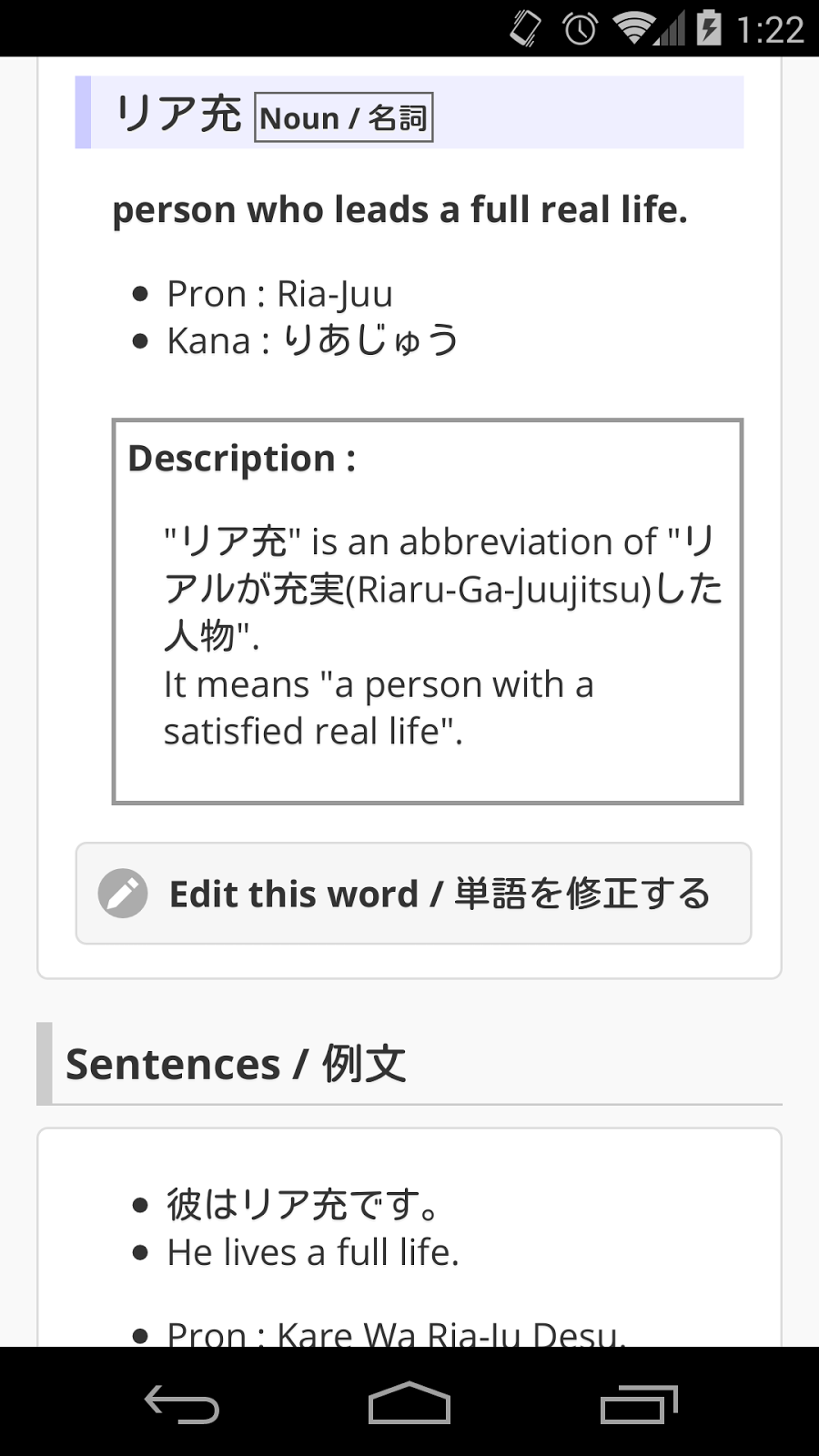Tap the リア充 word heading
This screenshot has width=819, height=1456.
pyautogui.click(x=178, y=115)
